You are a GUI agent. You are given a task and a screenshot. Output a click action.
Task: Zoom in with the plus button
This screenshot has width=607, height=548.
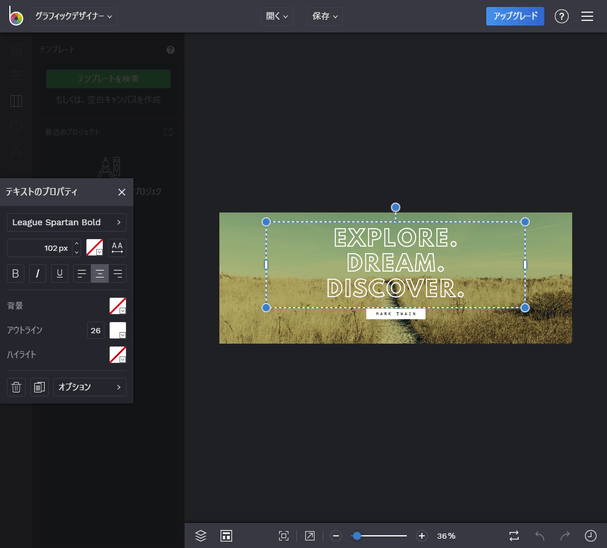(422, 536)
